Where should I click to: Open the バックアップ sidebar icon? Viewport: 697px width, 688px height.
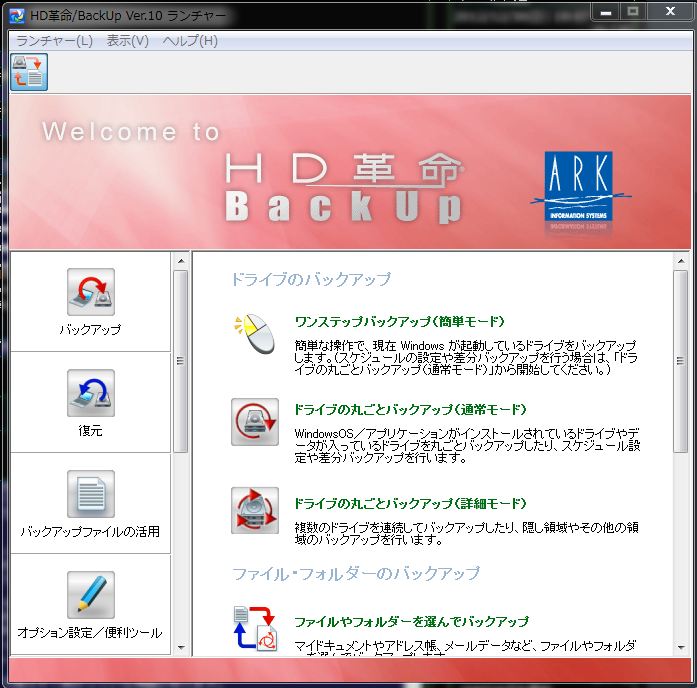pyautogui.click(x=91, y=292)
